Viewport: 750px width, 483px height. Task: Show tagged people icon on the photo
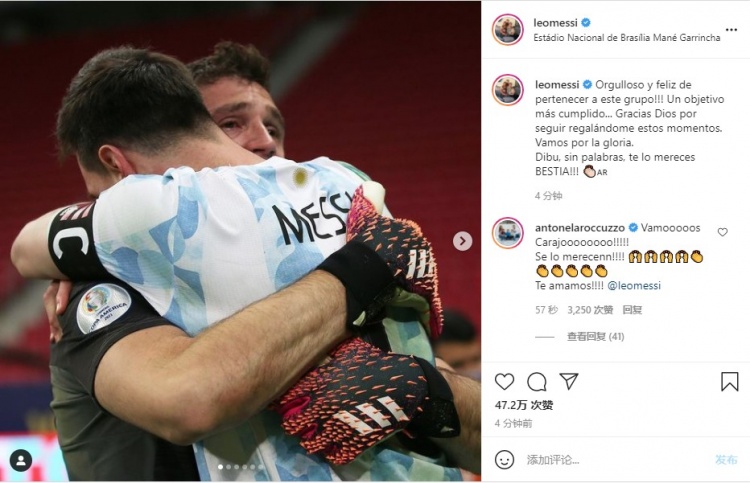pos(21,461)
